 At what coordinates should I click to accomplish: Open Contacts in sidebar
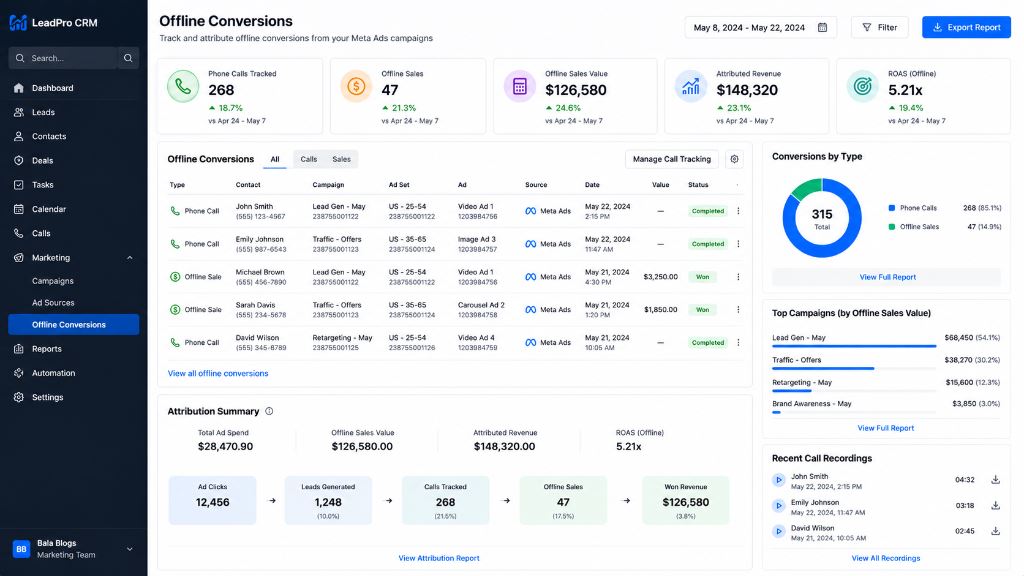[x=73, y=136]
